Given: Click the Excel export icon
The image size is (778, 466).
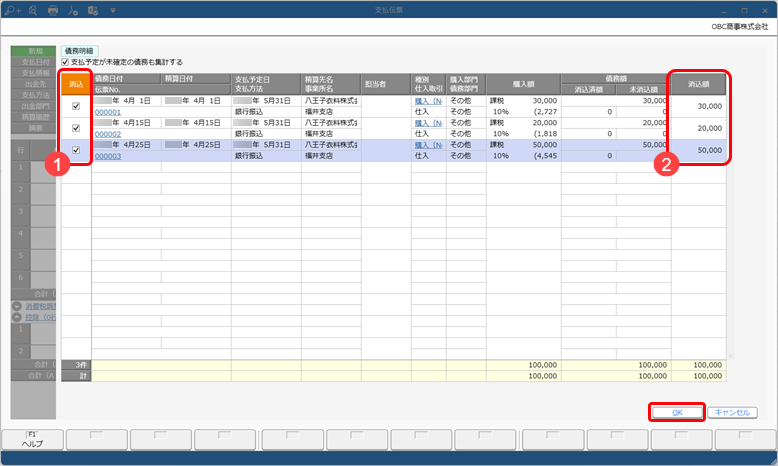Looking at the screenshot, I should pos(93,10).
